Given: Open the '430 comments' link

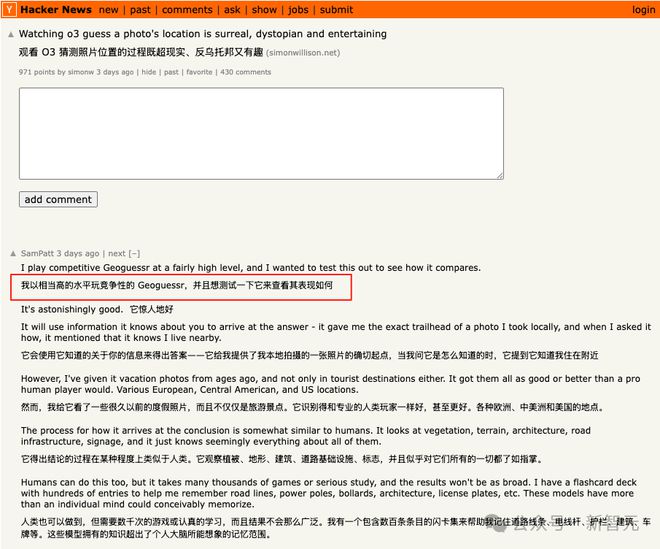Looking at the screenshot, I should pyautogui.click(x=245, y=72).
